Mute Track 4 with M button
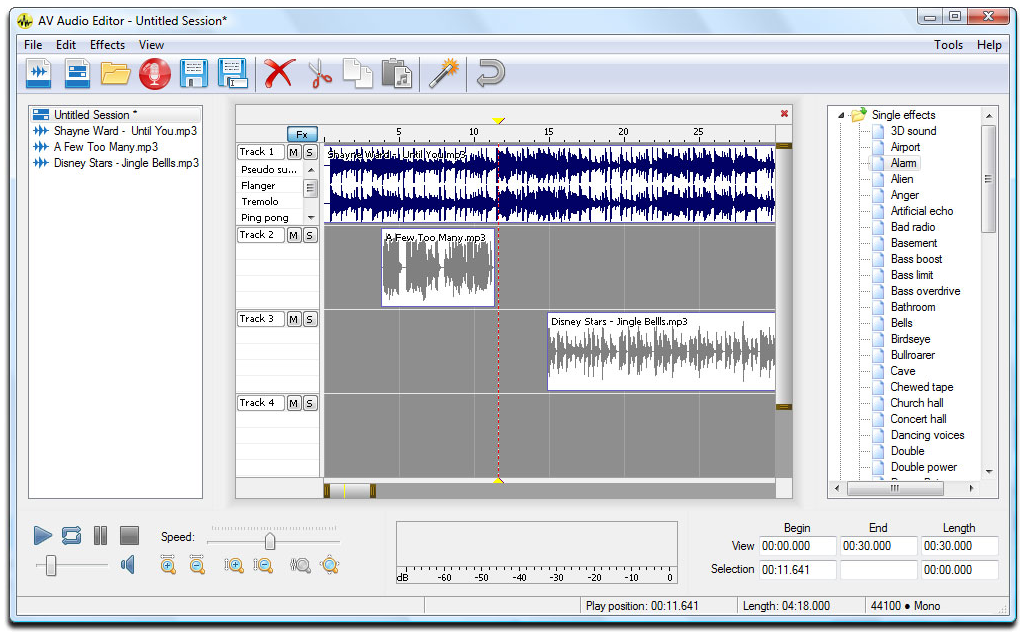 [x=294, y=403]
